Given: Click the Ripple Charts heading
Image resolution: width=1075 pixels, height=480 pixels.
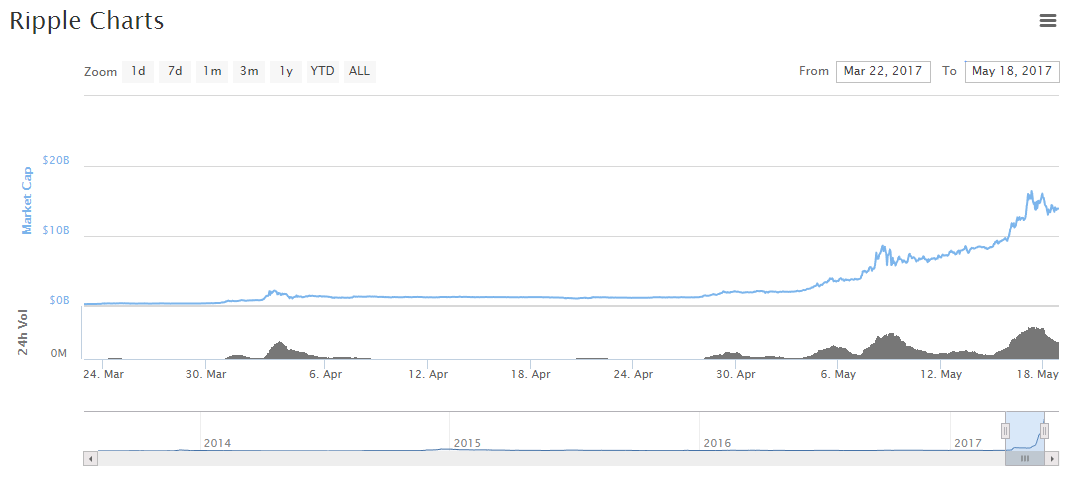Looking at the screenshot, I should (x=86, y=21).
